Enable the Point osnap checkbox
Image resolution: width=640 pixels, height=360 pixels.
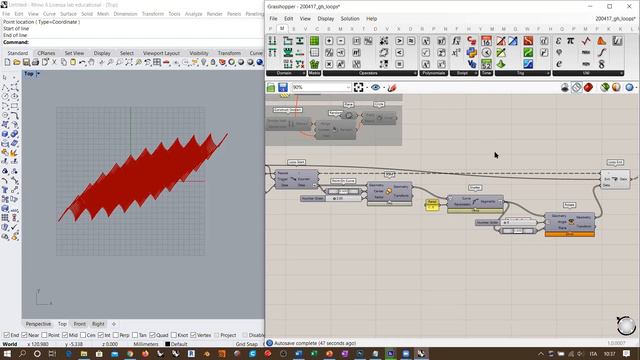click(x=44, y=335)
